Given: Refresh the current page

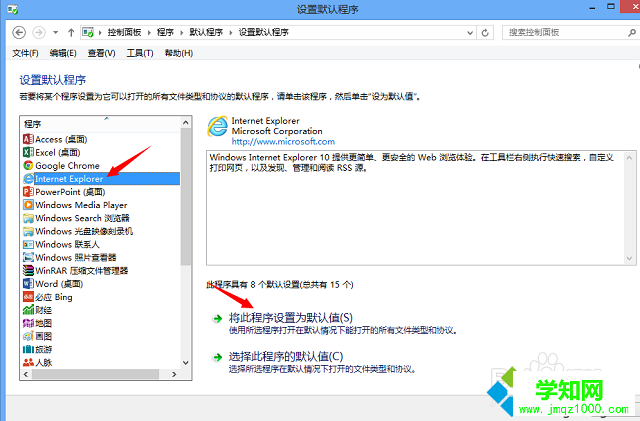Looking at the screenshot, I should [x=485, y=33].
